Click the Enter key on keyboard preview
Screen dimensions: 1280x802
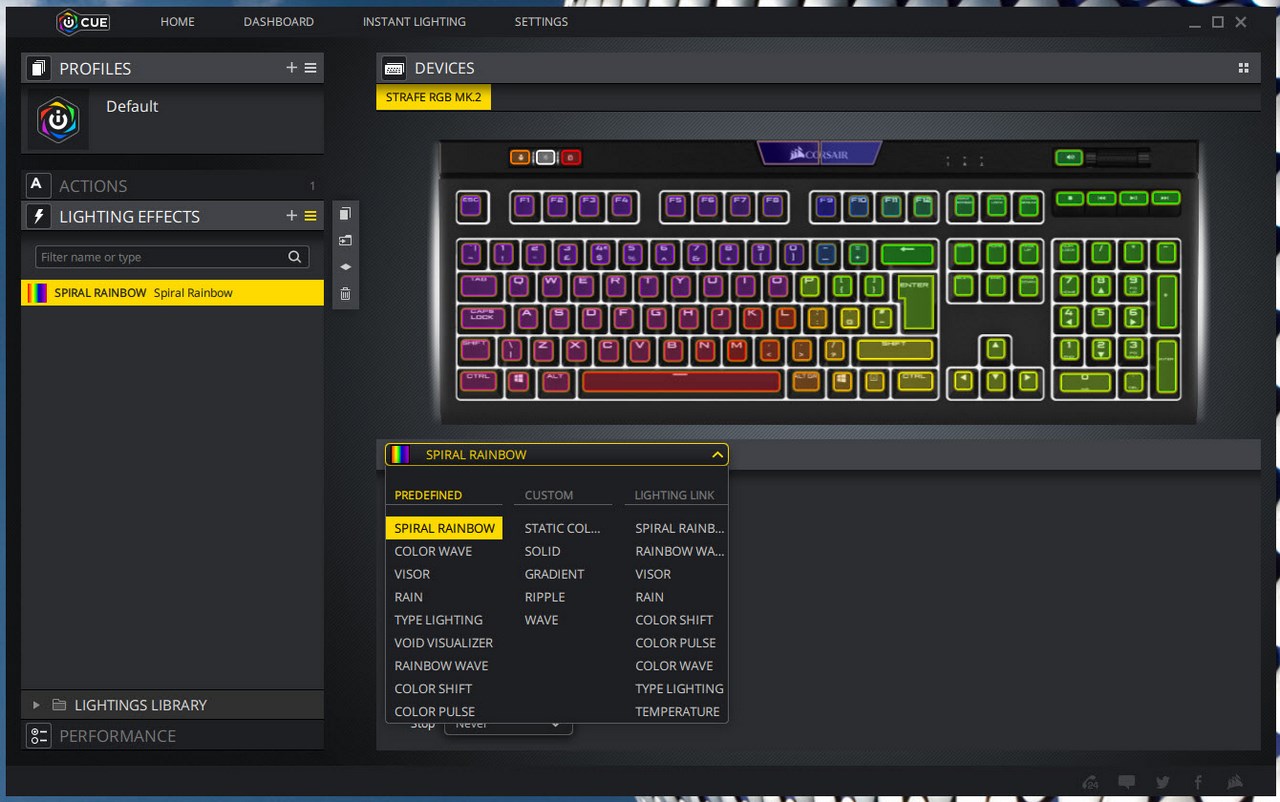click(915, 303)
